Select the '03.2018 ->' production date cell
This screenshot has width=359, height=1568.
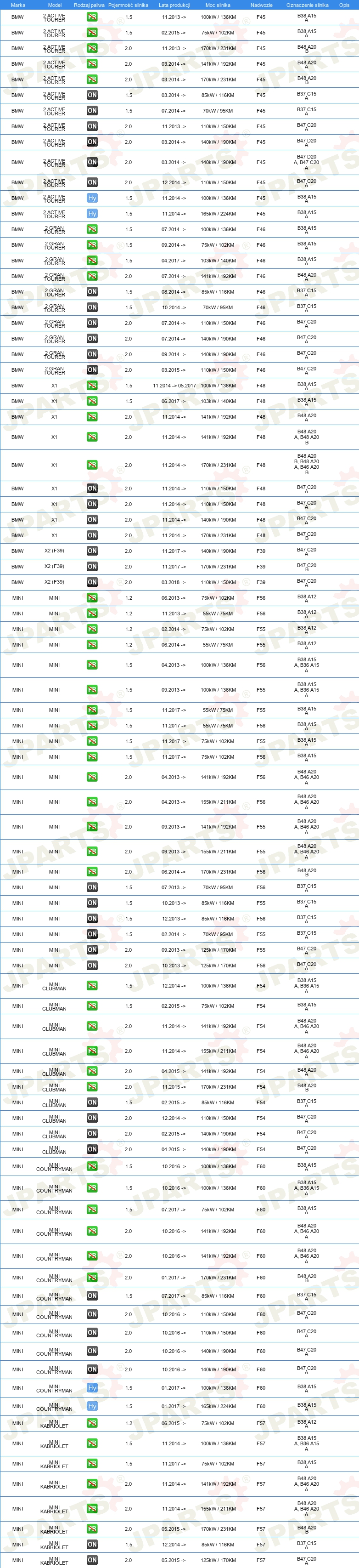coord(174,582)
